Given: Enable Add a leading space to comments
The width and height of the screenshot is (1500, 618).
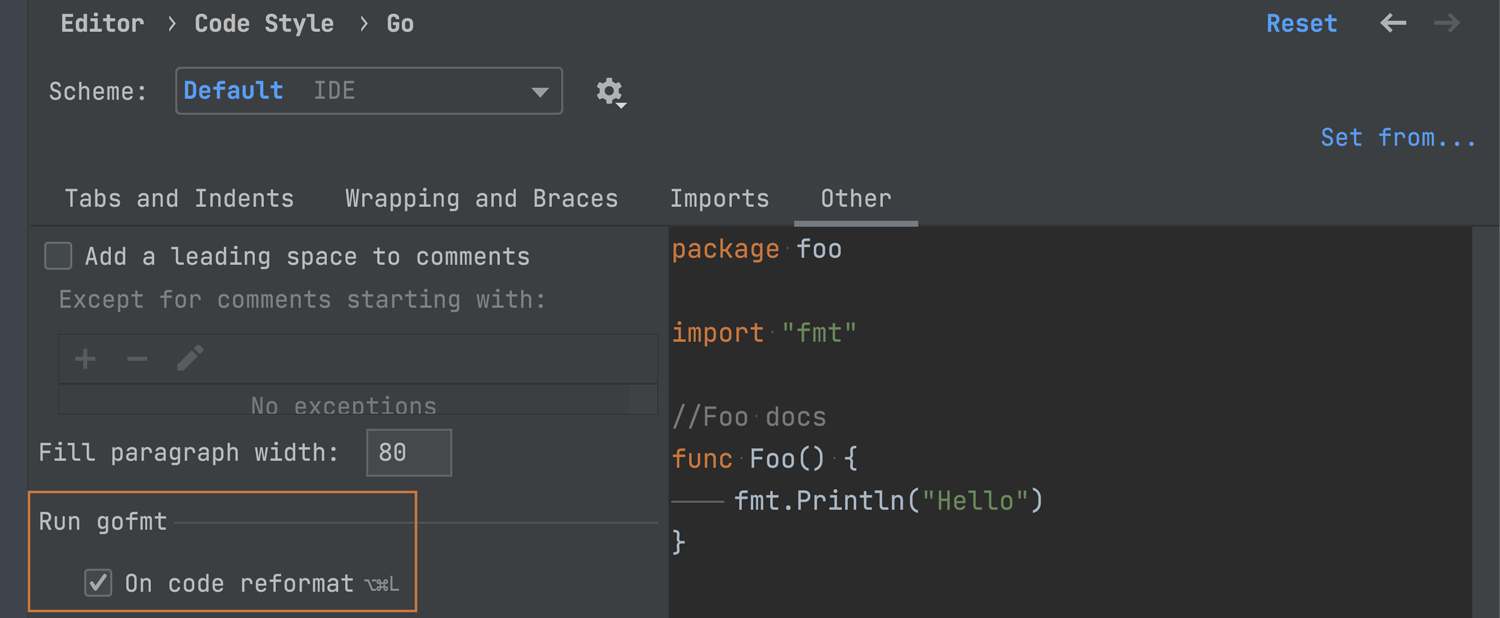Looking at the screenshot, I should 59,257.
